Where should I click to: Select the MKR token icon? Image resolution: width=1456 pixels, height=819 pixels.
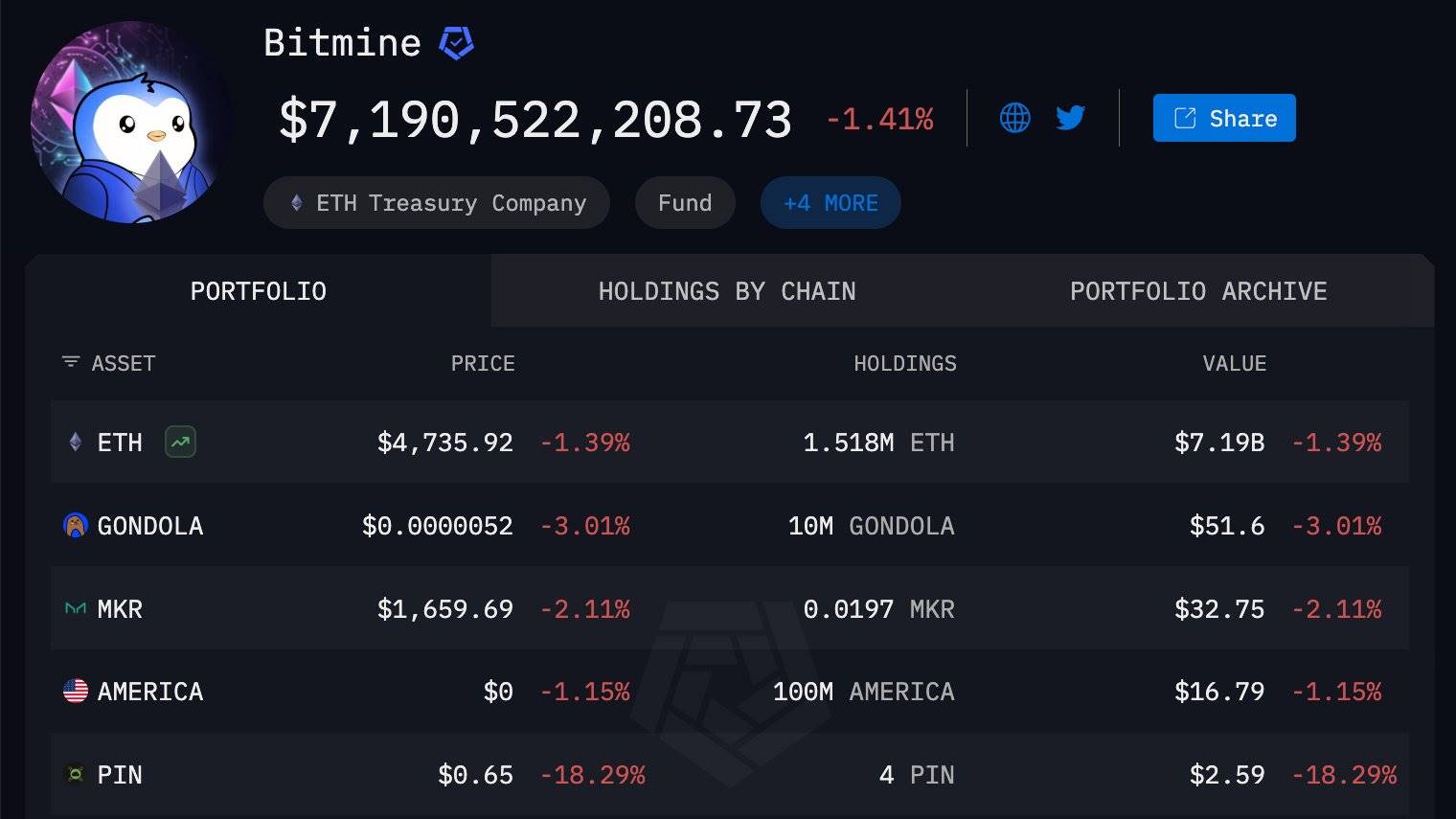click(x=73, y=608)
